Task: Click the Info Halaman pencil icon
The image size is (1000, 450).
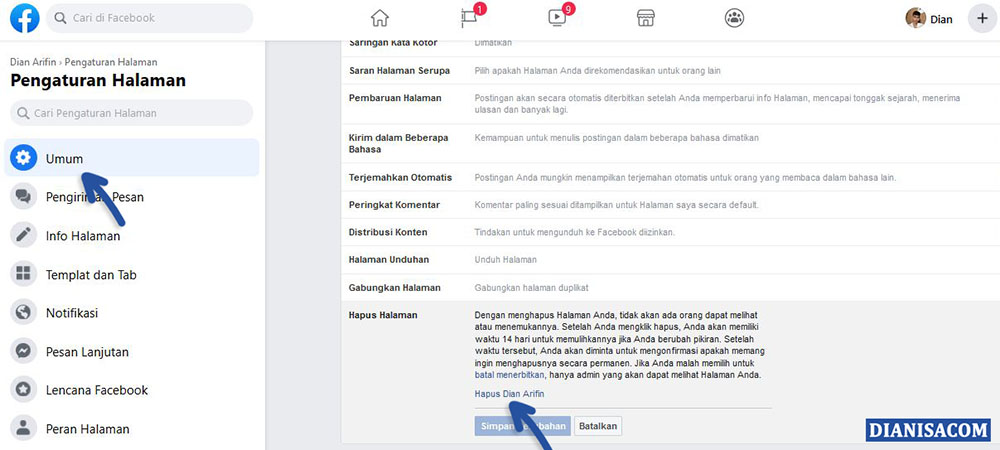Action: 24,236
